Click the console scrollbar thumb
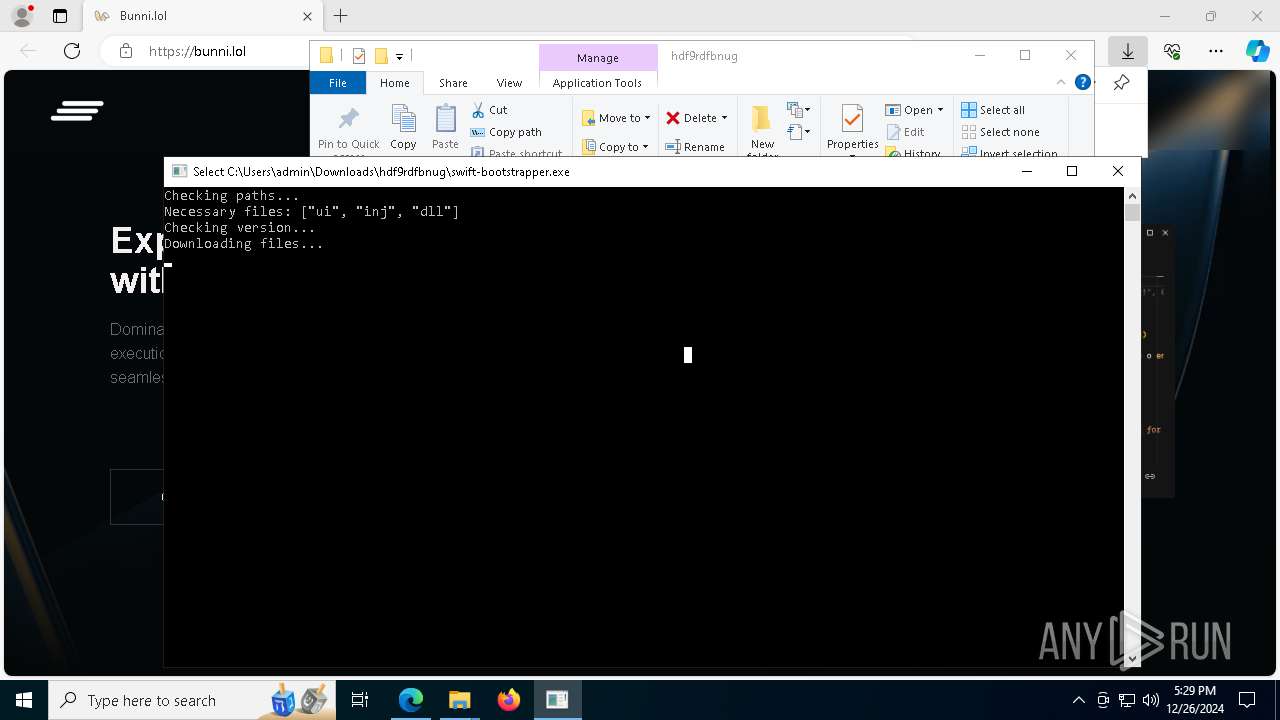This screenshot has height=720, width=1280. click(x=1132, y=212)
